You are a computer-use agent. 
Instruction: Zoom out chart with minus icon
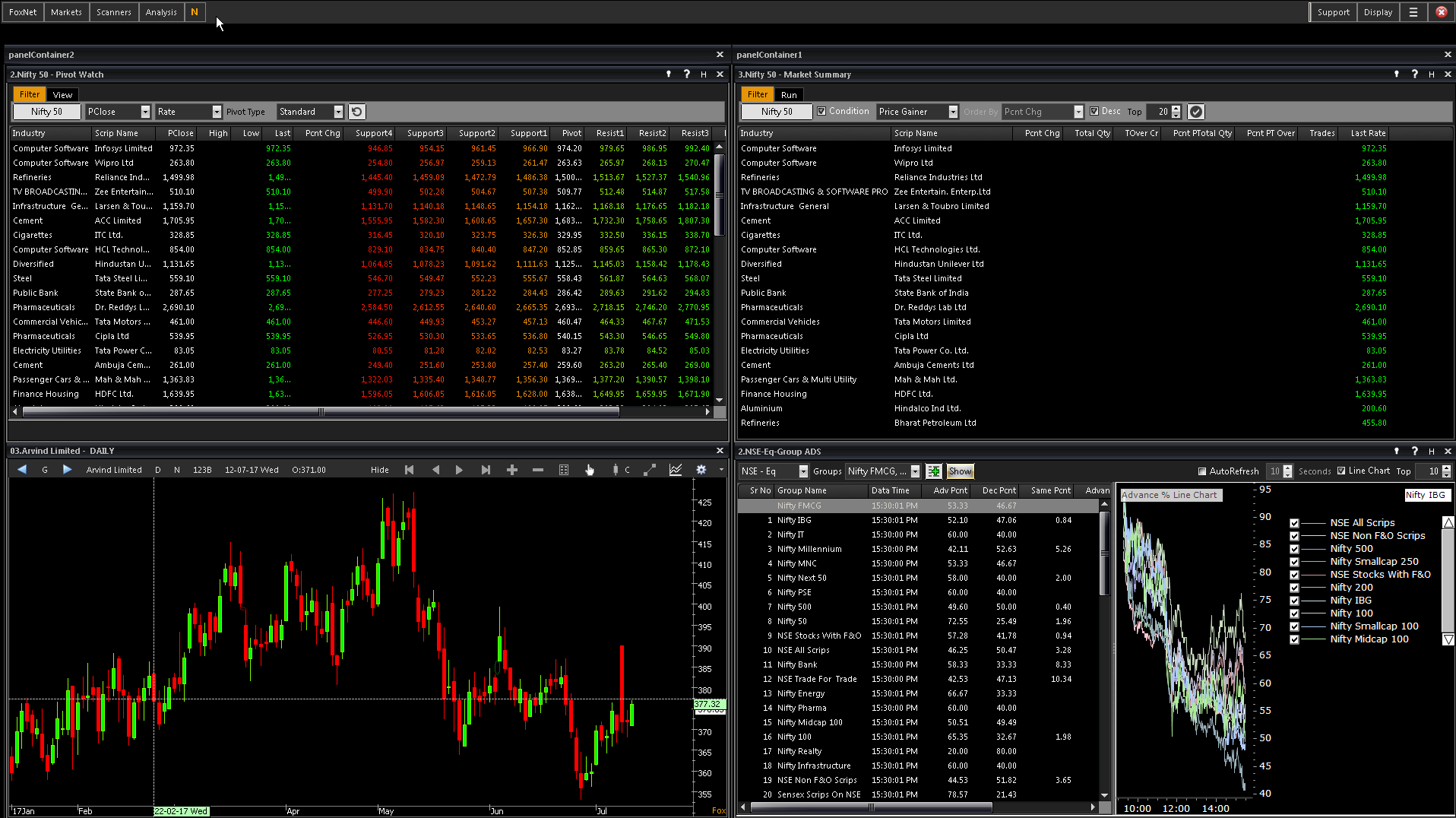tap(538, 470)
